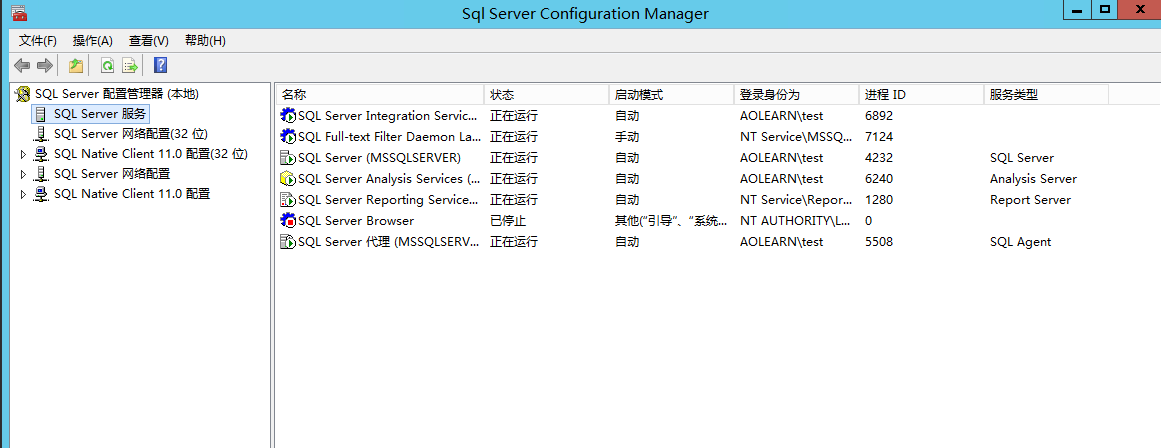Viewport: 1161px width, 448px height.
Task: Open Help via the question mark icon
Action: (160, 66)
